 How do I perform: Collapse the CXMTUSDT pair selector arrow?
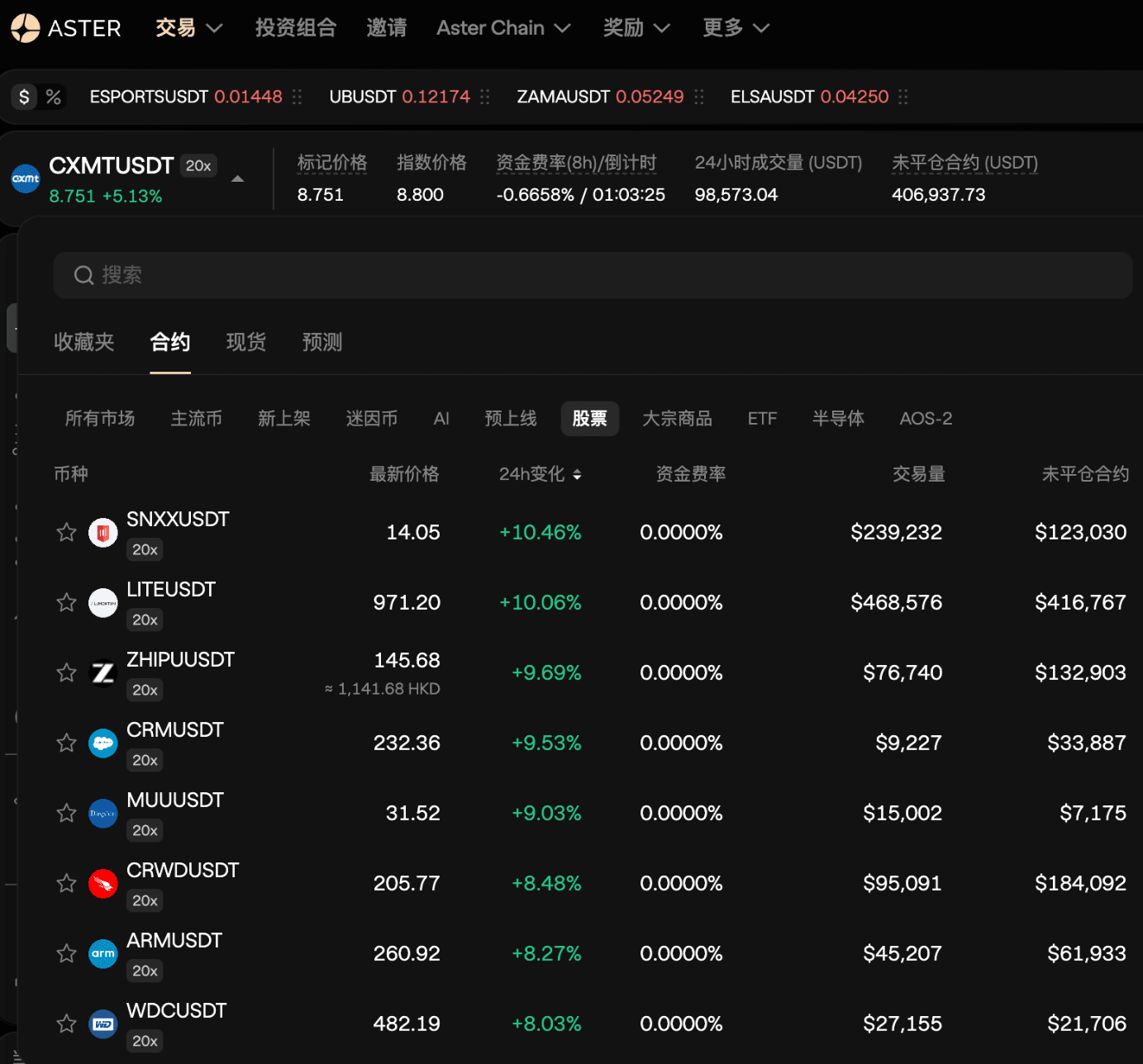[238, 178]
